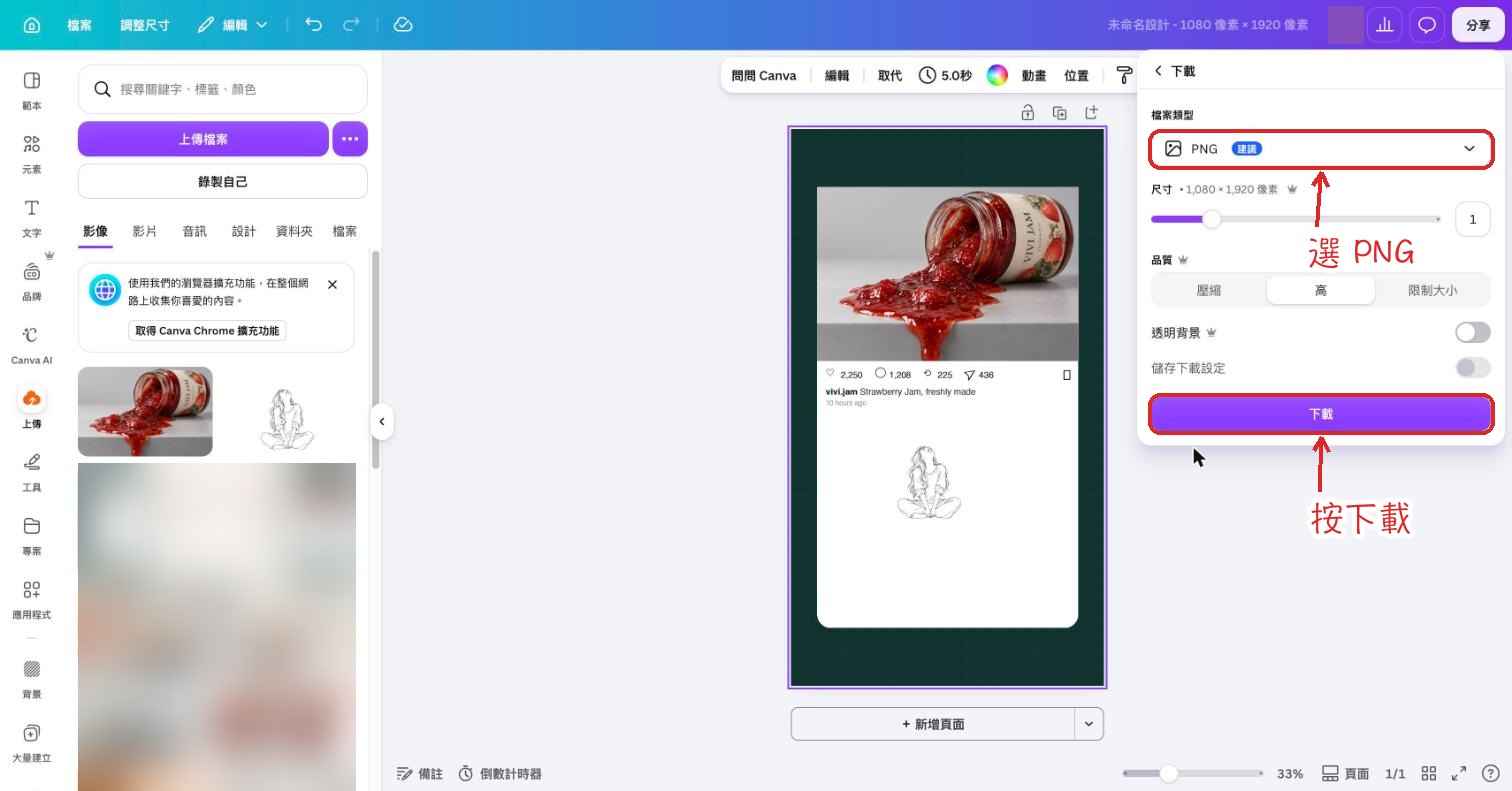Image resolution: width=1512 pixels, height=791 pixels.
Task: Toggle the 透明背景 switch
Action: click(1473, 332)
